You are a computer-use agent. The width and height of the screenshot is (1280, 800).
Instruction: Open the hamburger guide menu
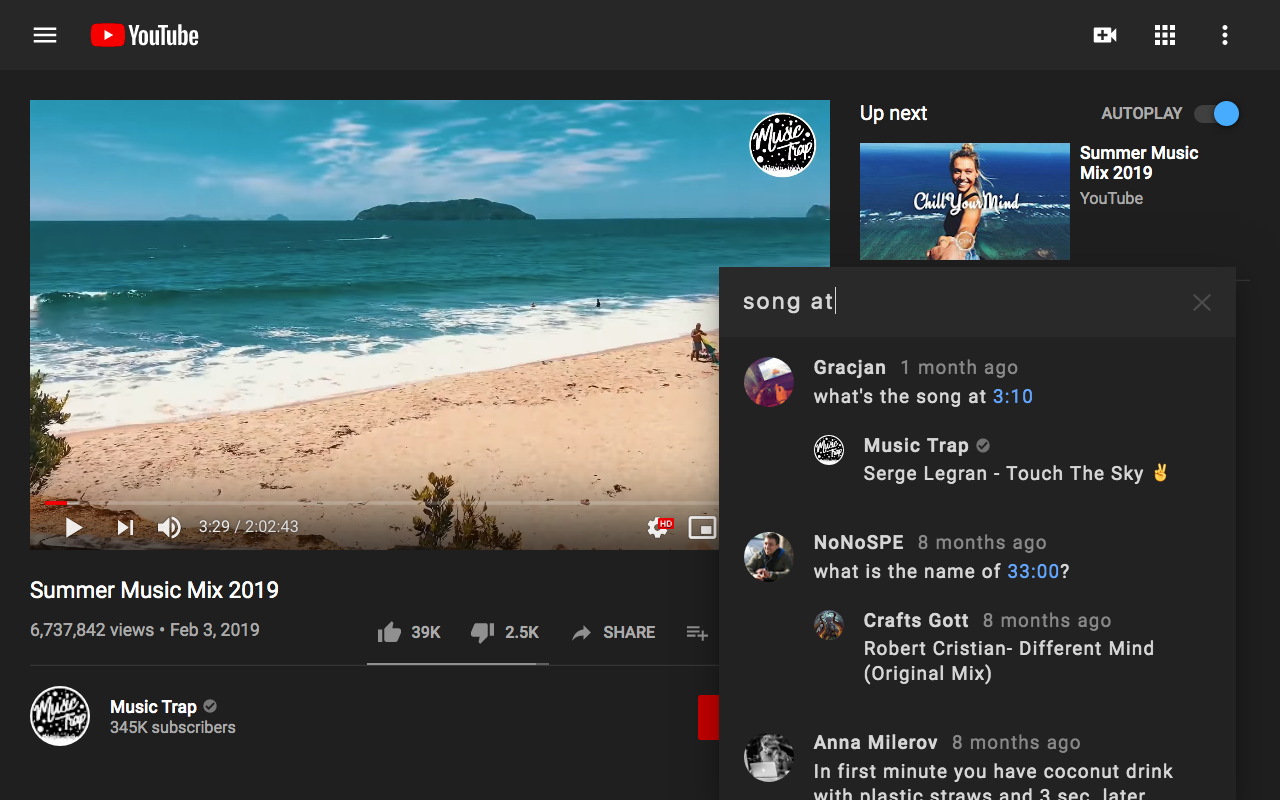click(45, 35)
